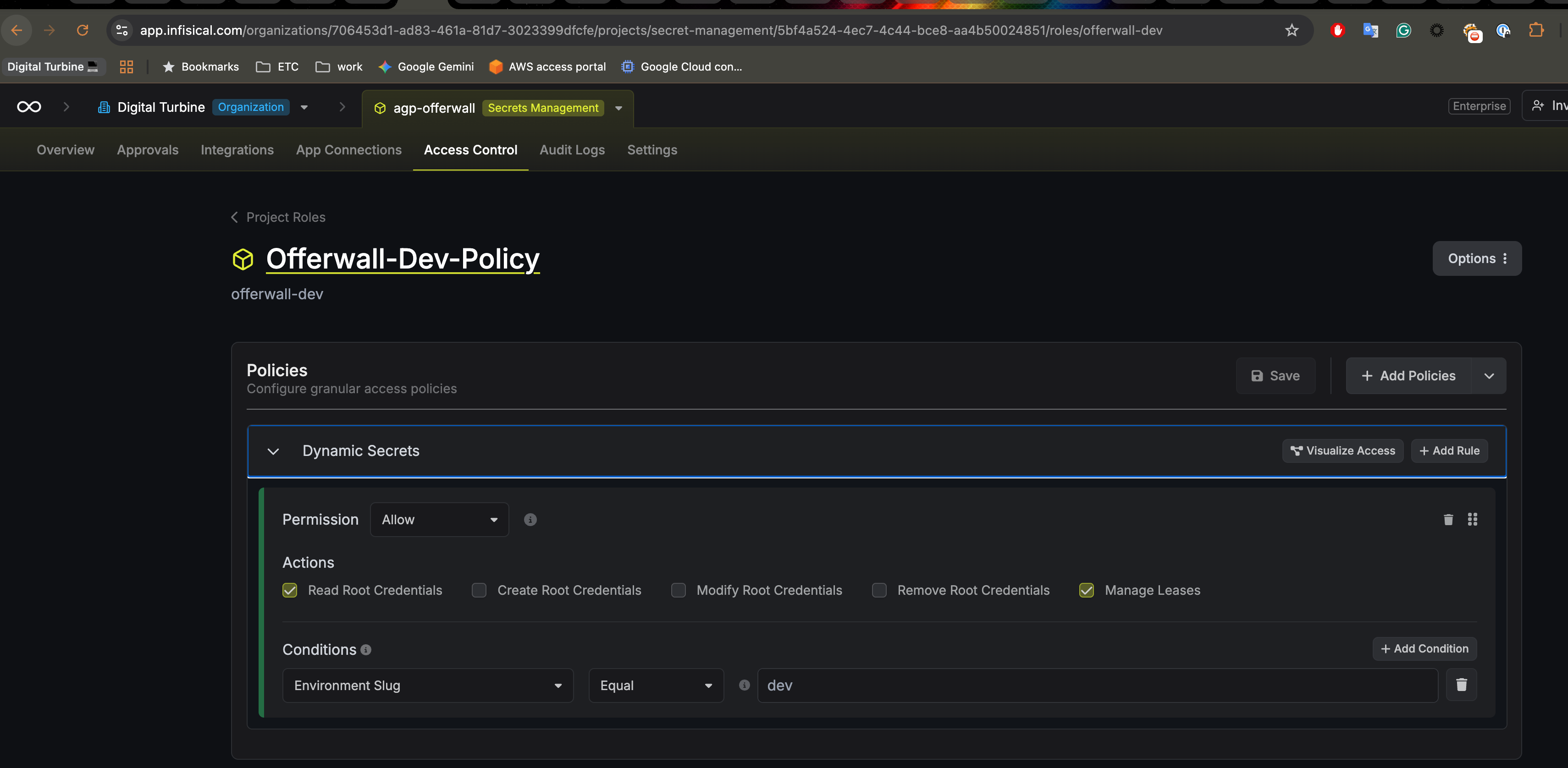Toggle Manage Leases checkbox
Screen dimensions: 1568x768
pos(1087,590)
